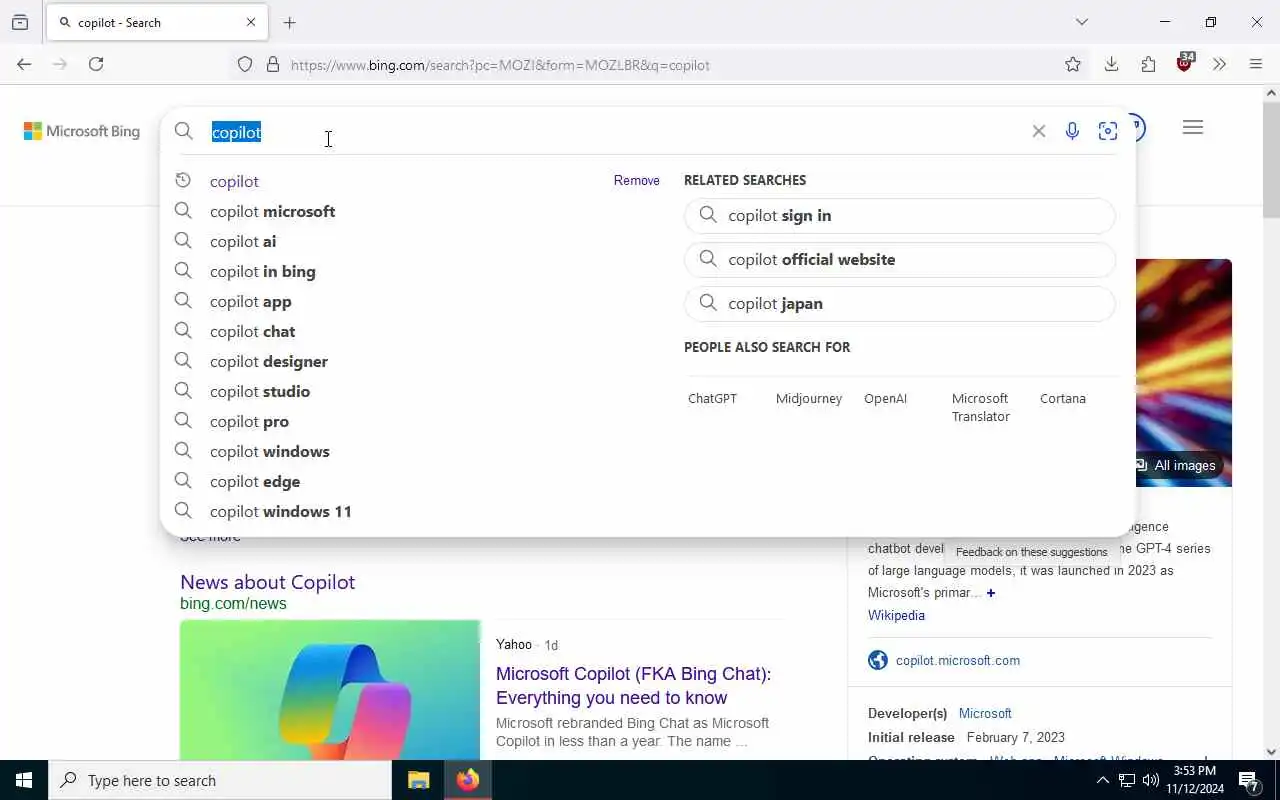
Task: Open Cortana under People also search
Action: (x=1062, y=398)
